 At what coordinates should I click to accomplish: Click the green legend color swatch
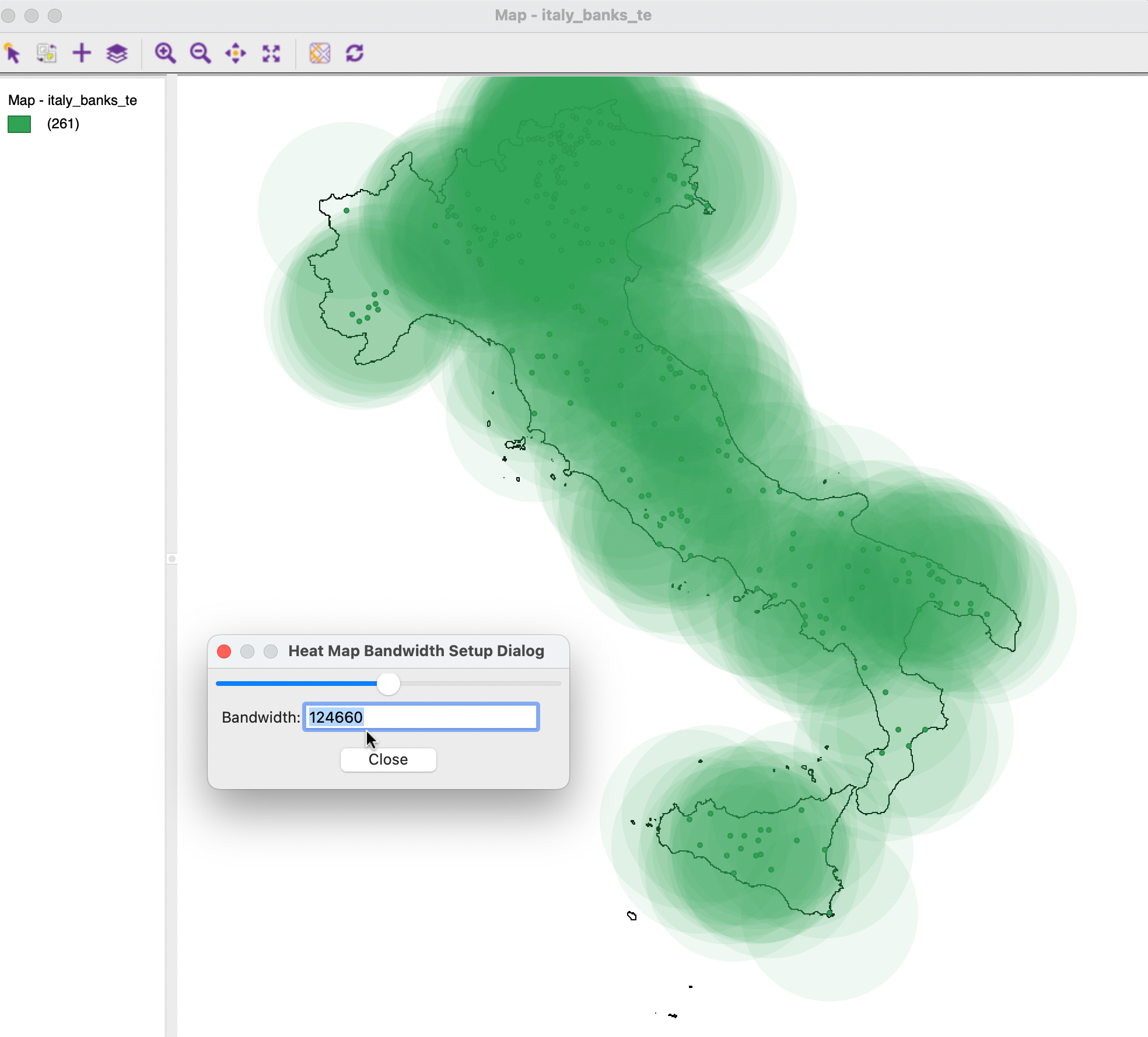[19, 124]
